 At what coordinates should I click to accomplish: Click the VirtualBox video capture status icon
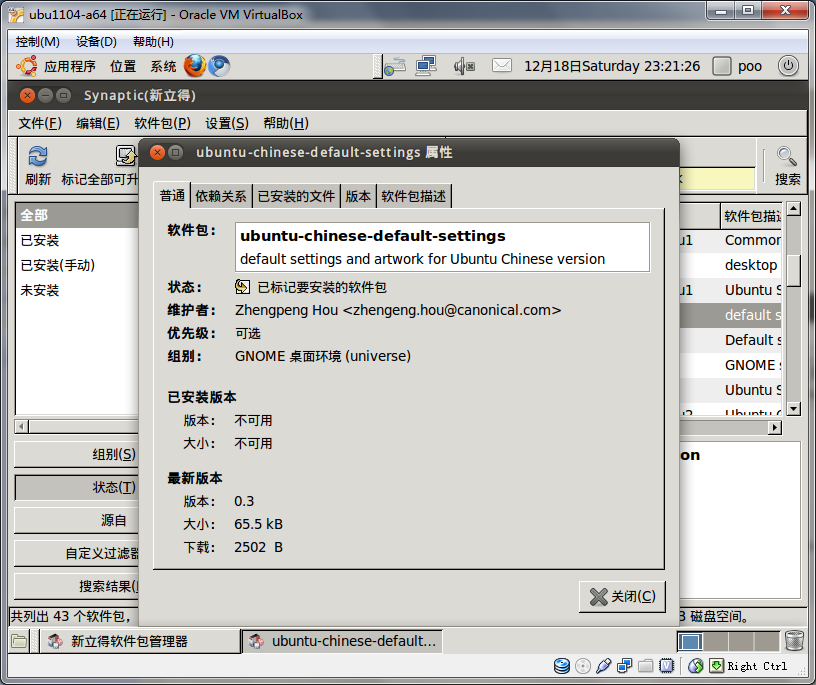(x=666, y=666)
